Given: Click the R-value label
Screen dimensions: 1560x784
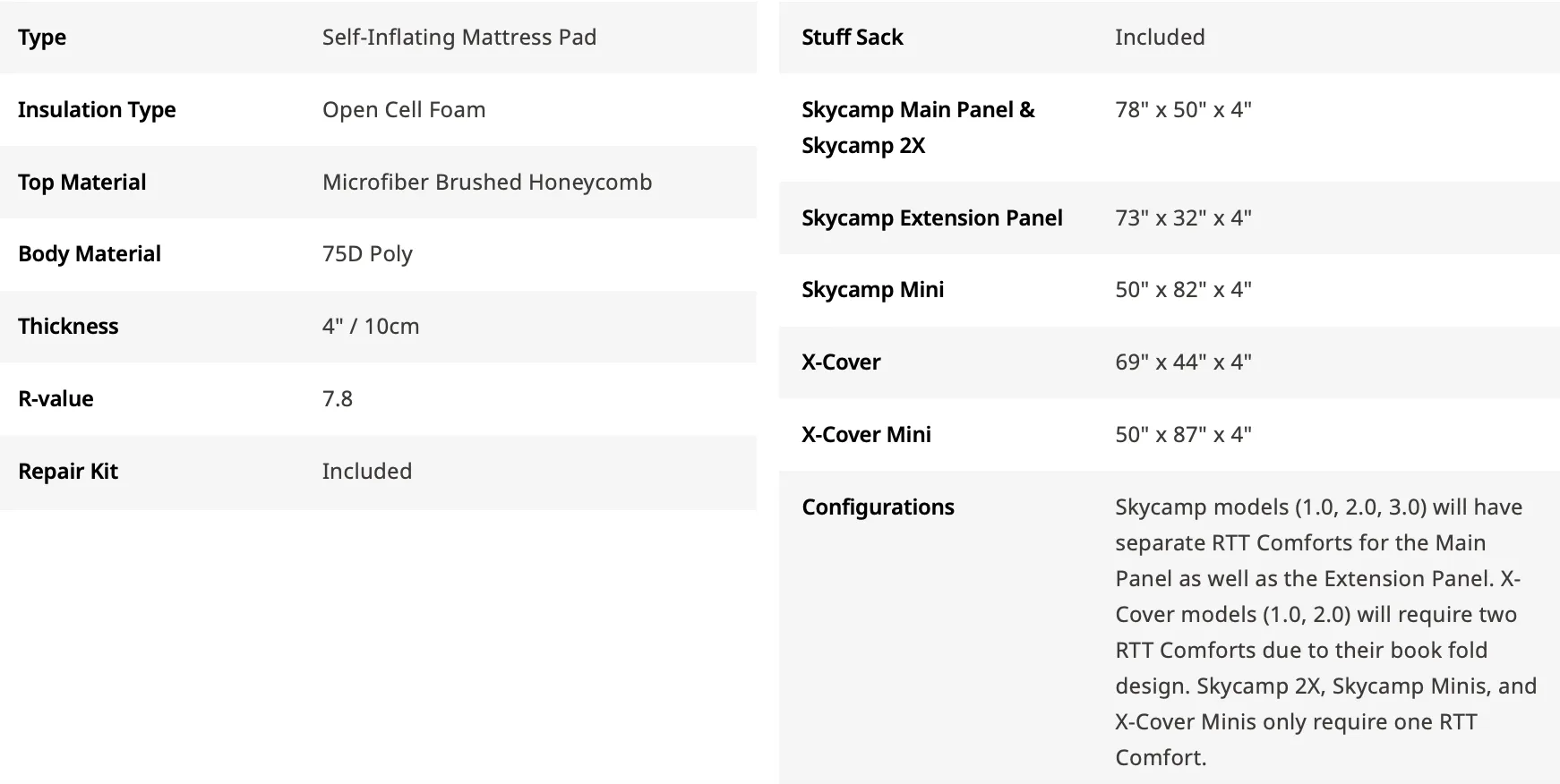Looking at the screenshot, I should click(x=56, y=399).
